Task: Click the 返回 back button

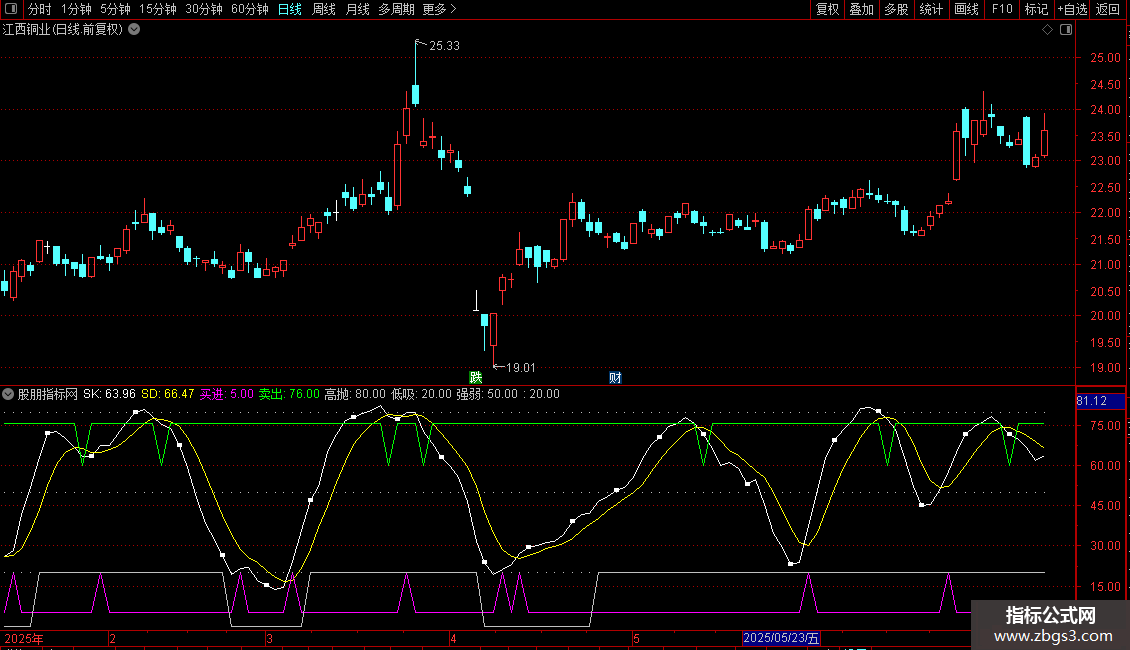Action: point(1108,9)
